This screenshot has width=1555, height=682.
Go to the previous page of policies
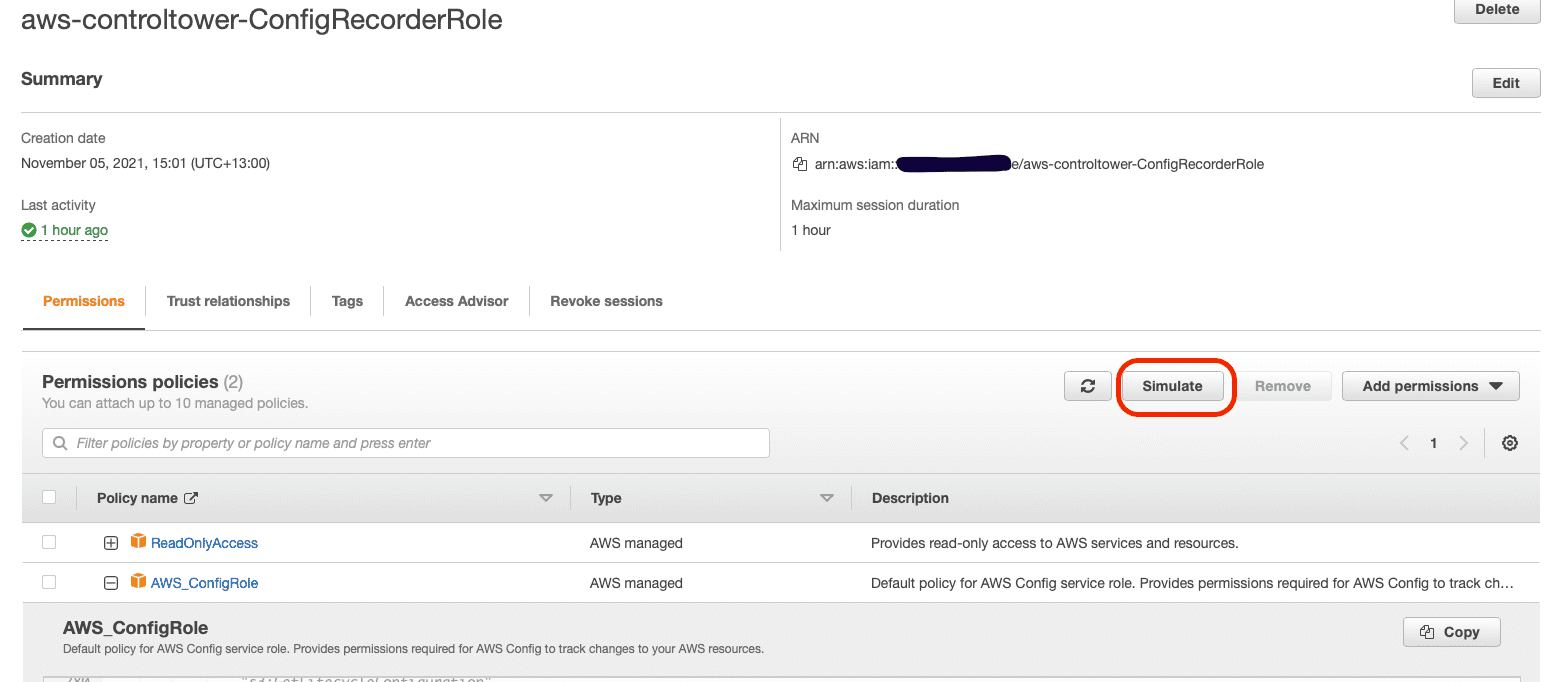pos(1405,443)
